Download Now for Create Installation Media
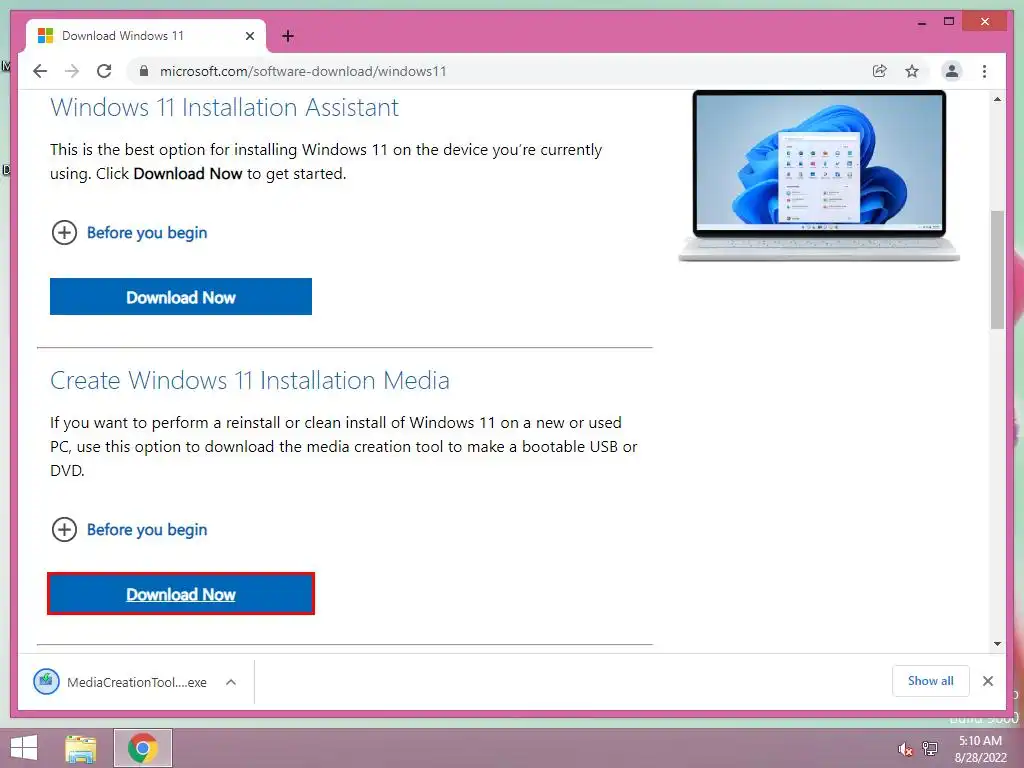The height and width of the screenshot is (768, 1024). 181,594
